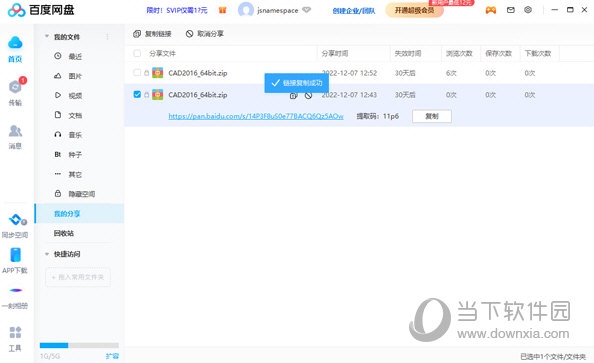Sort by 下载次数 column header

pyautogui.click(x=538, y=53)
